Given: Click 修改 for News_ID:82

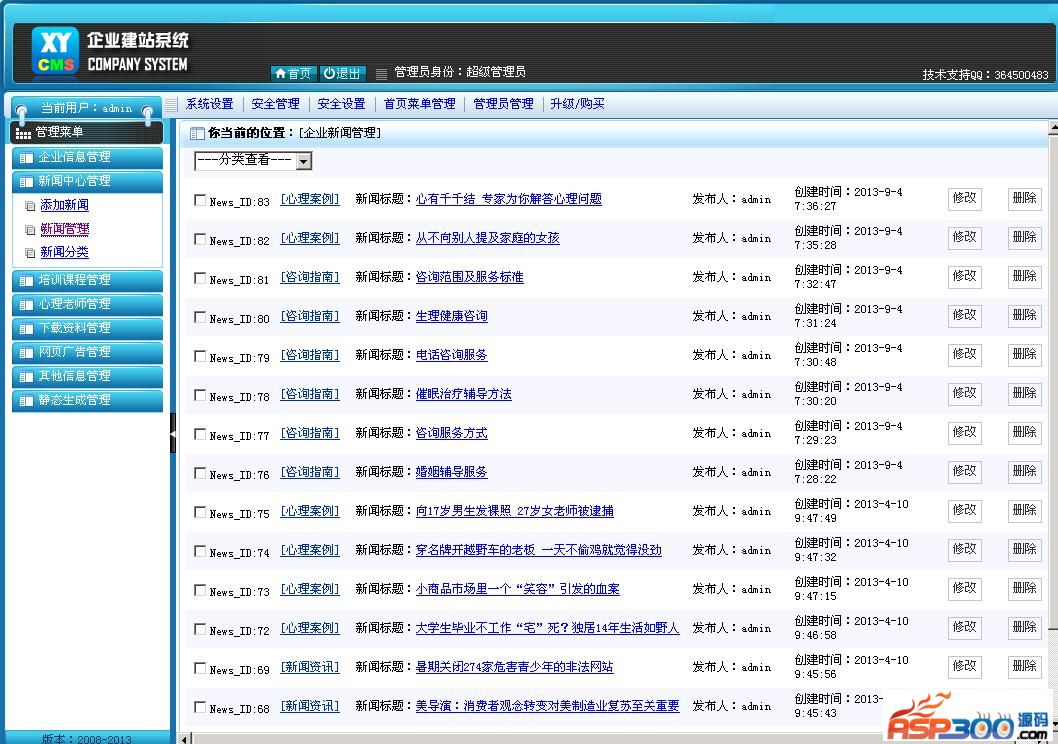Looking at the screenshot, I should tap(963, 238).
